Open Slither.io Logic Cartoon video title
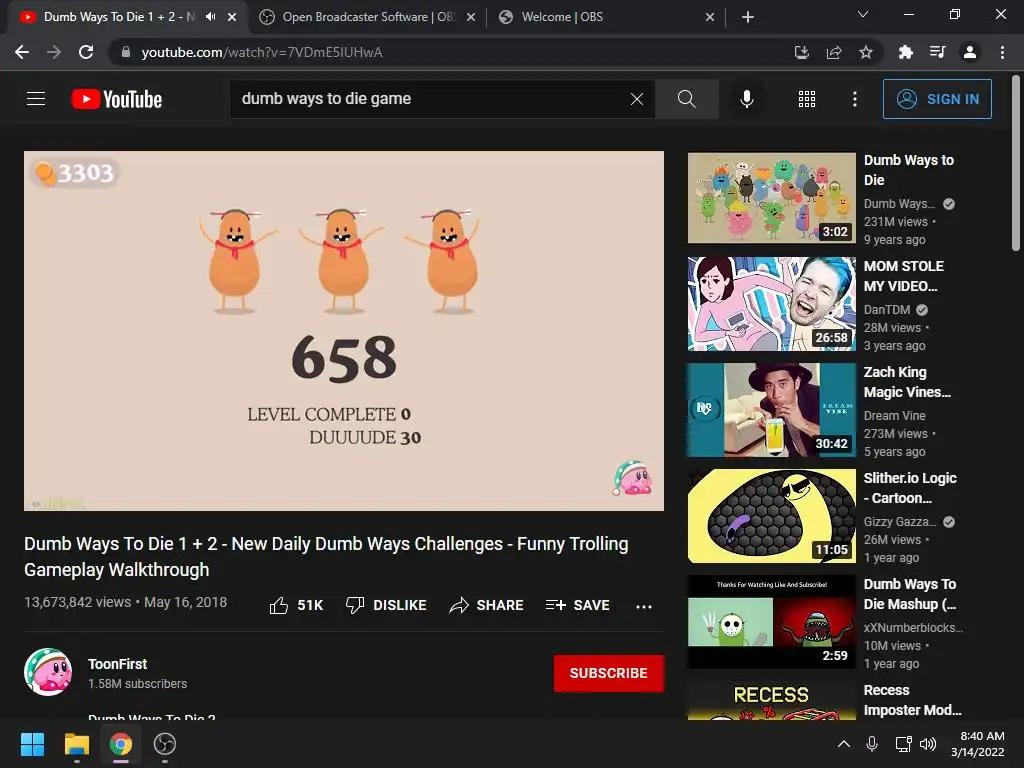Viewport: 1024px width, 768px height. (910, 488)
